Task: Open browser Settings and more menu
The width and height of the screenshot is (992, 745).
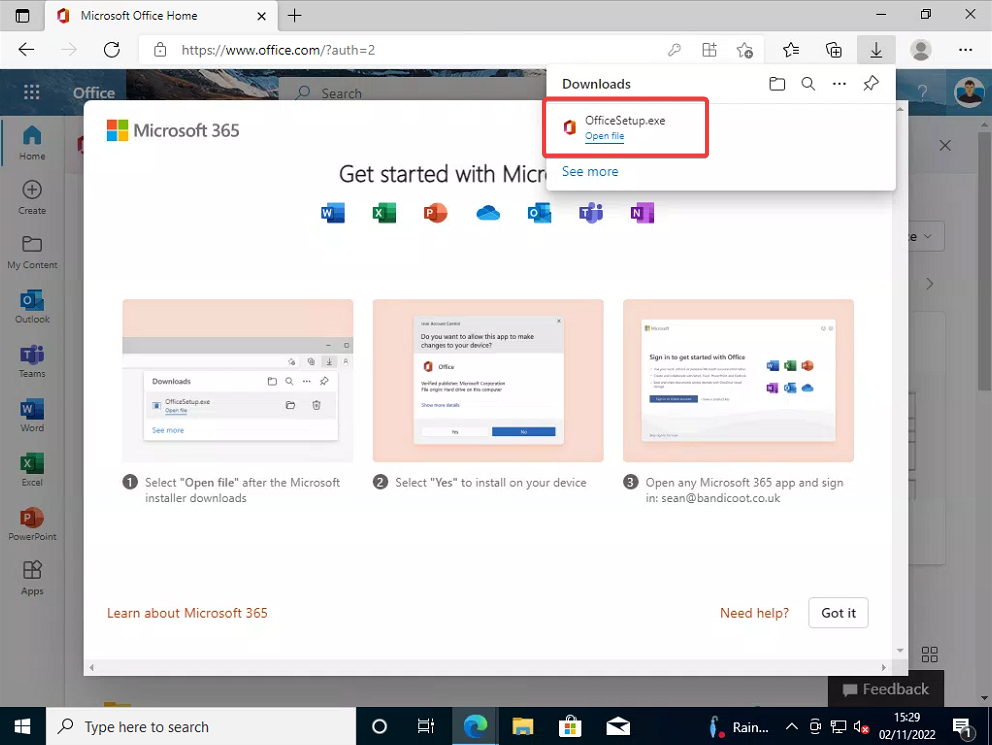Action: tap(965, 50)
